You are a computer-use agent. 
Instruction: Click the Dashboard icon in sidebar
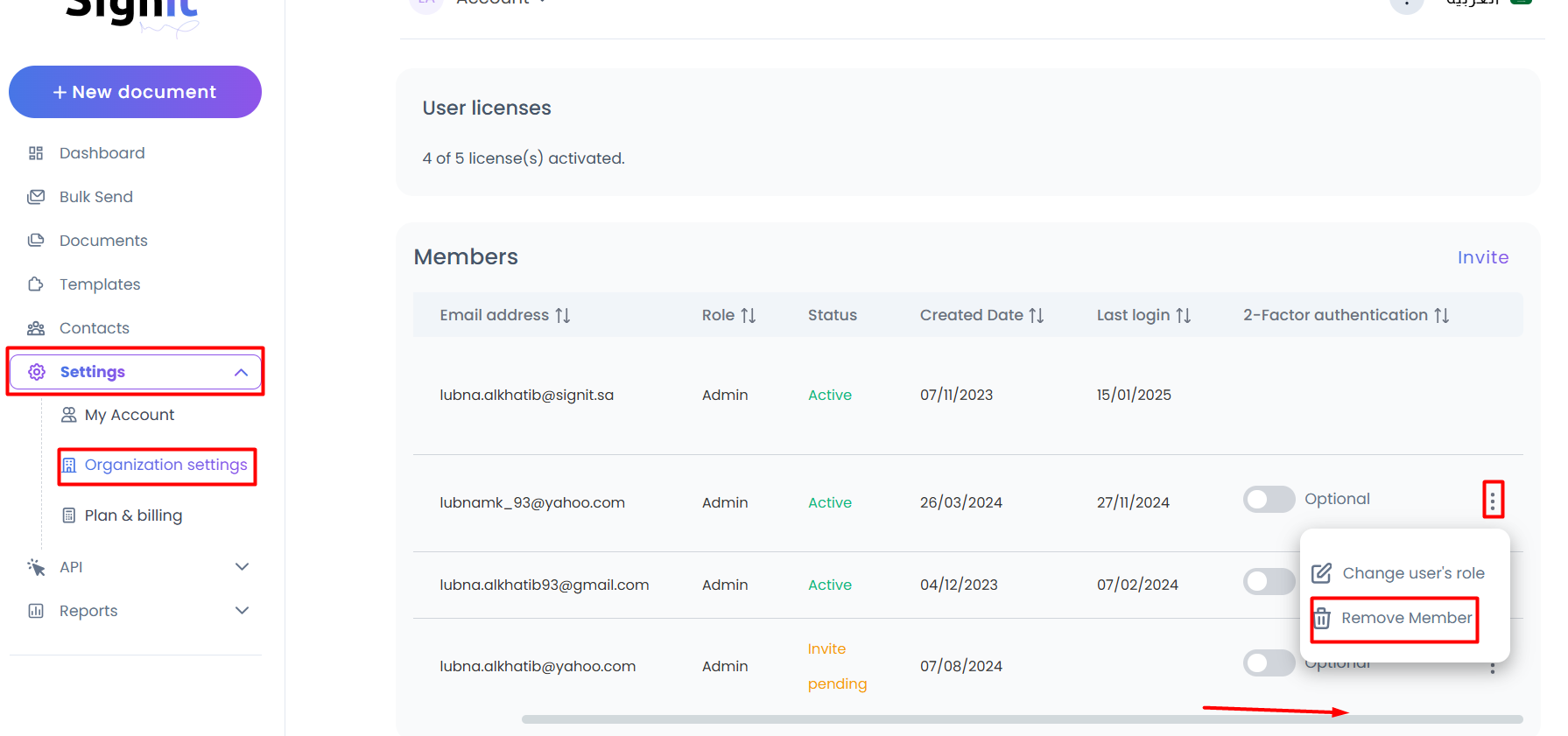click(x=36, y=153)
